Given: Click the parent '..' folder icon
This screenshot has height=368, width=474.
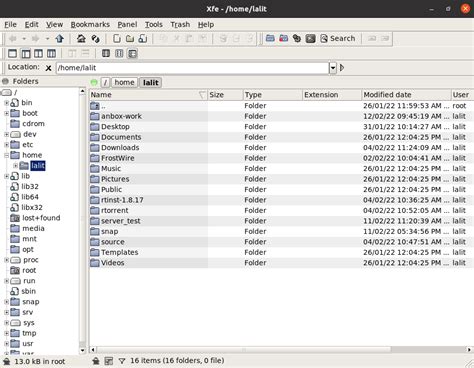Looking at the screenshot, I should pyautogui.click(x=95, y=106).
